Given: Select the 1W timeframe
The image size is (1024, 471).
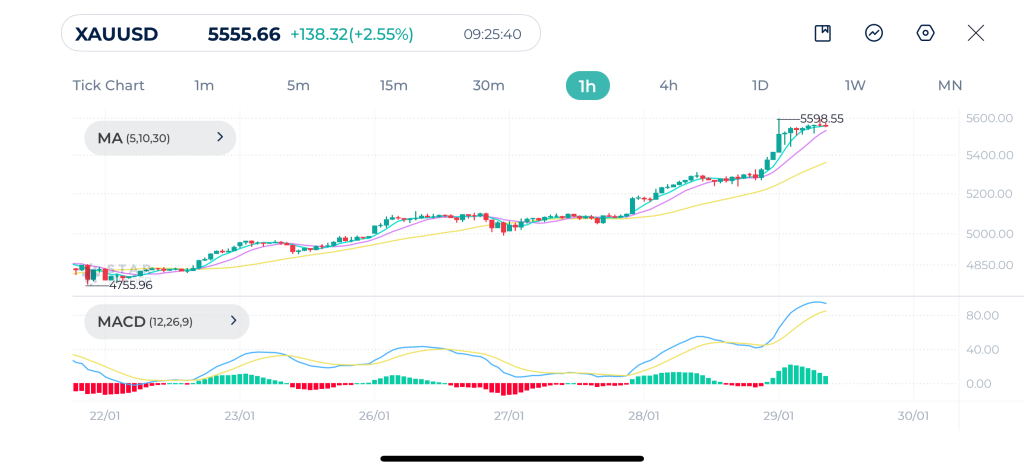Looking at the screenshot, I should (855, 86).
